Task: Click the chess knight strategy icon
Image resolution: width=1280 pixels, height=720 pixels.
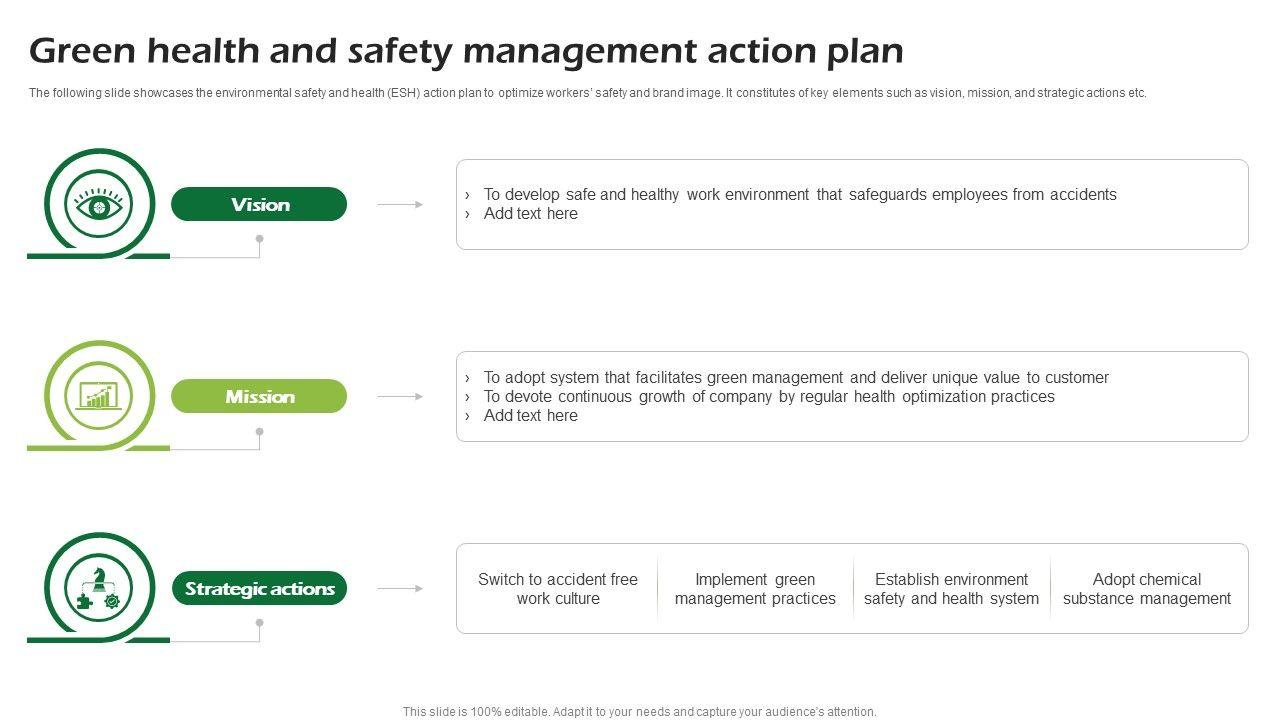Action: [98, 588]
